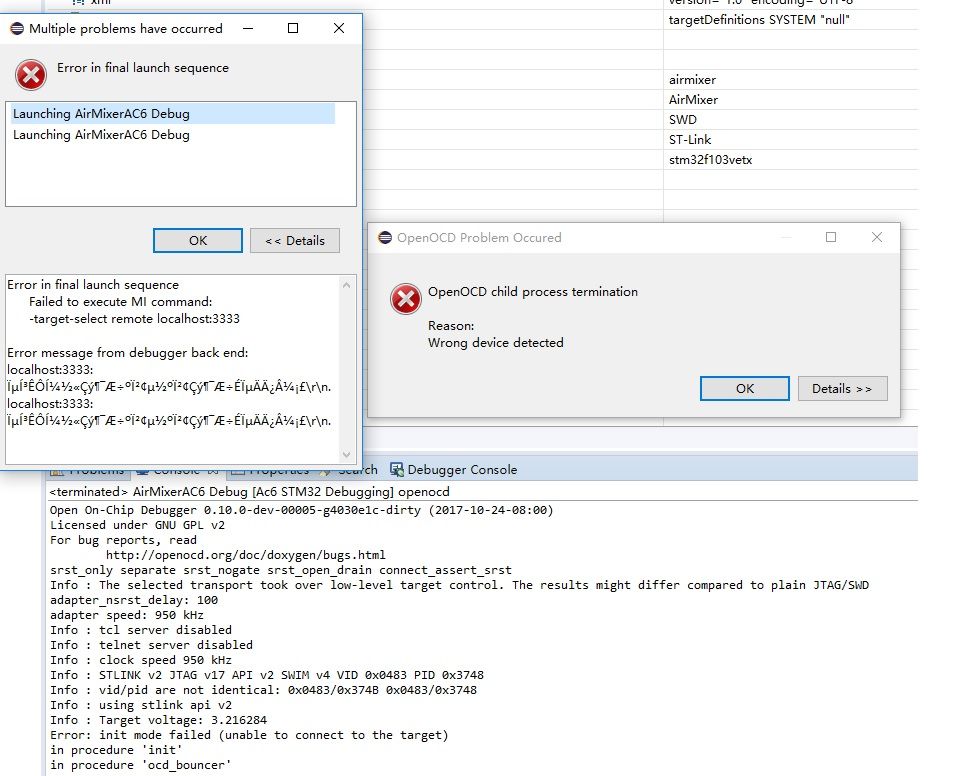Click the openocd.org bugs.html URL in console
The image size is (962, 776).
click(x=245, y=555)
